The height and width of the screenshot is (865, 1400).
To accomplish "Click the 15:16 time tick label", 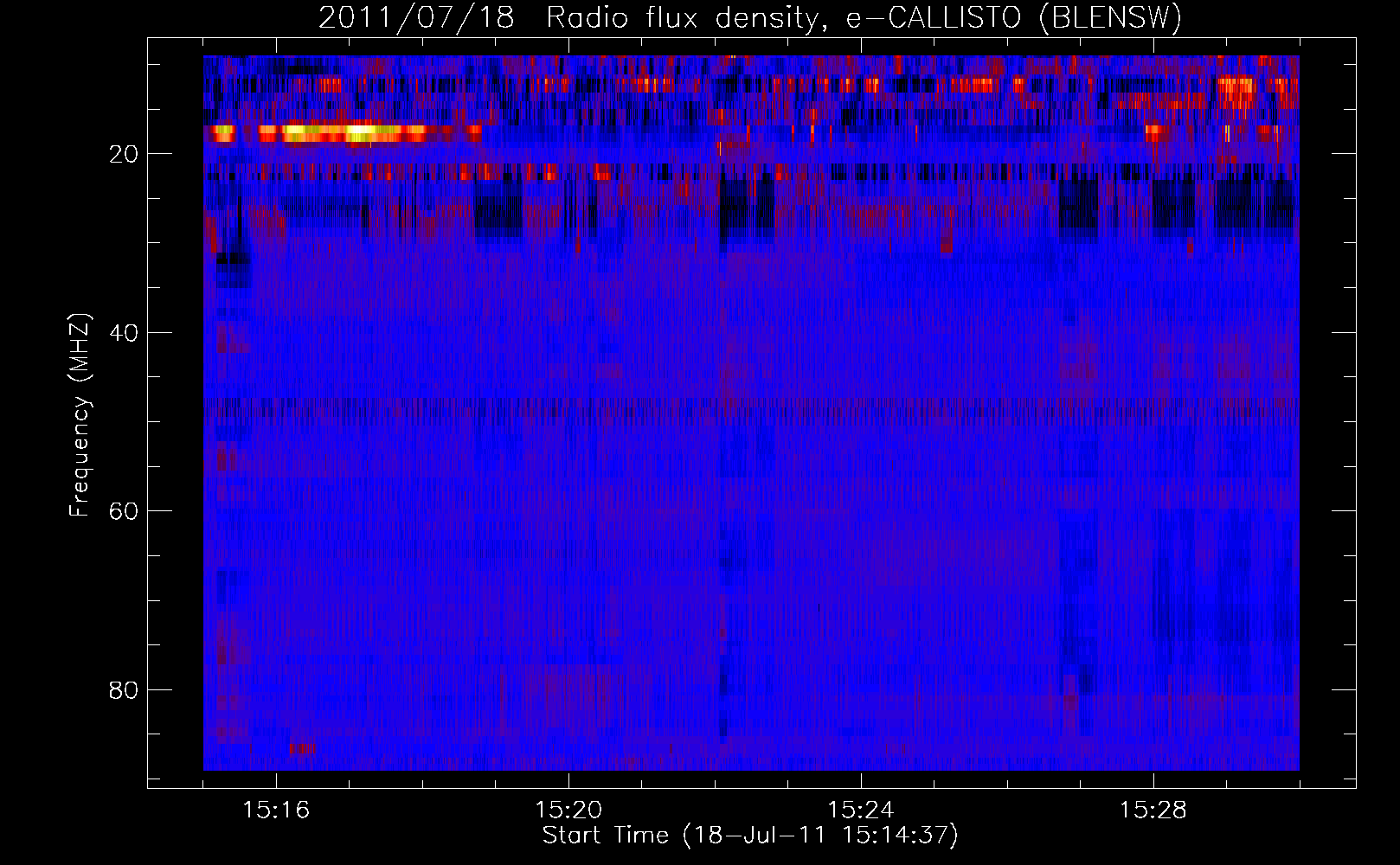I will click(x=276, y=811).
